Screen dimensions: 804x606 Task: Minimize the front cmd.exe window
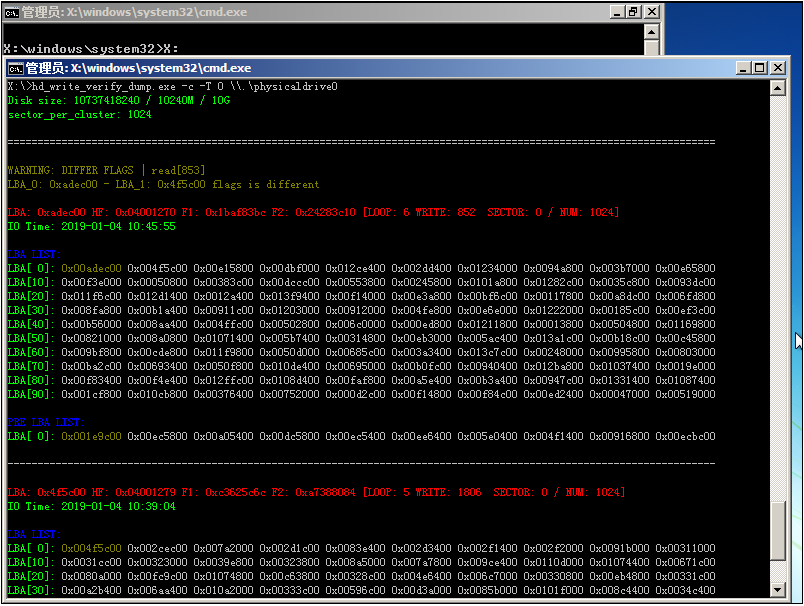pyautogui.click(x=743, y=68)
